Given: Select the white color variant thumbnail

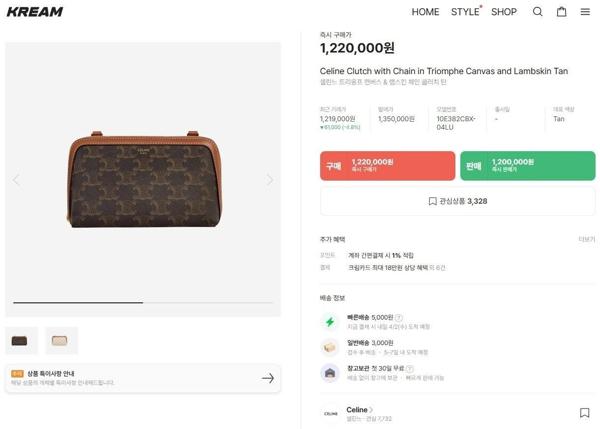Looking at the screenshot, I should pos(61,340).
